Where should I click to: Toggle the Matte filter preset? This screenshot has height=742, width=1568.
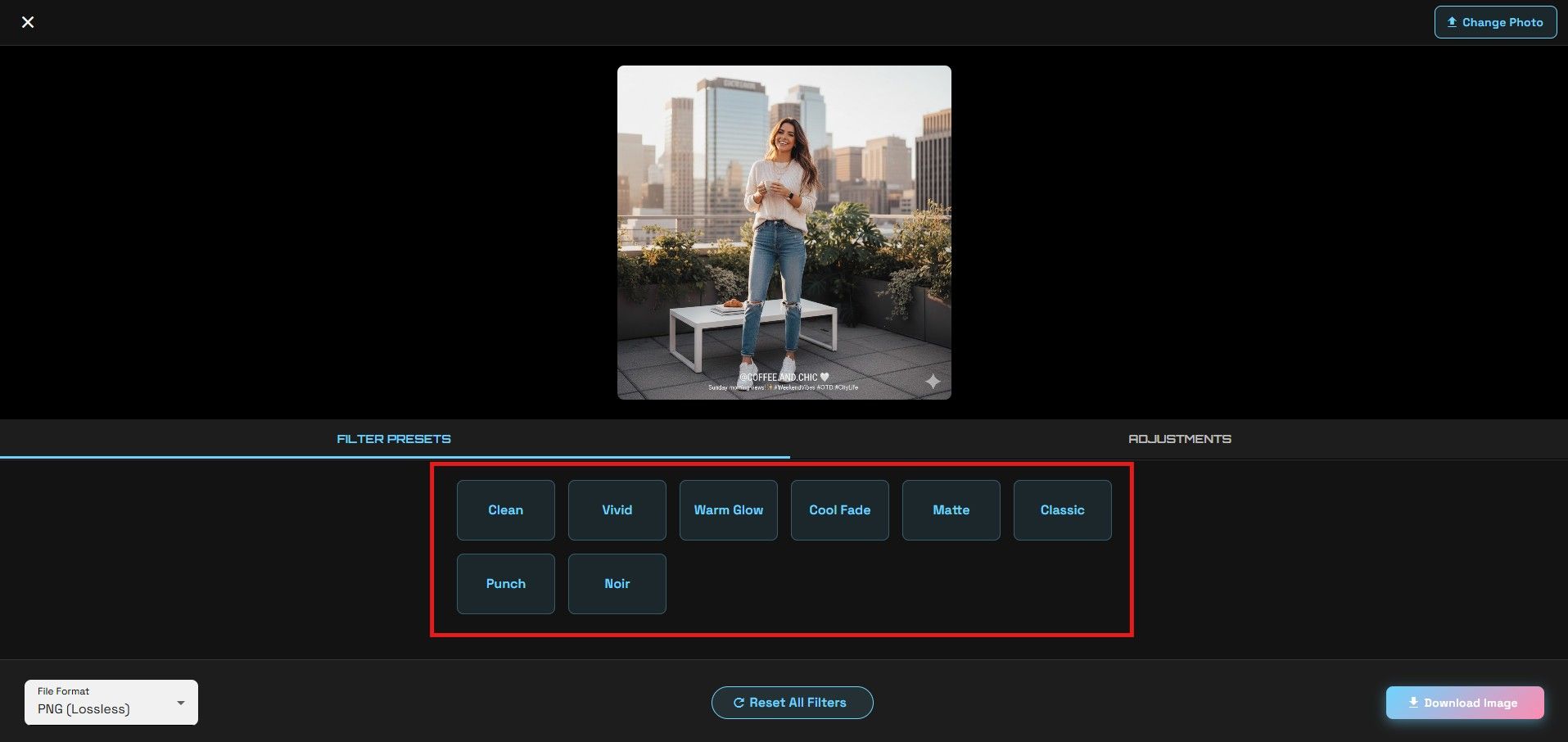[951, 509]
